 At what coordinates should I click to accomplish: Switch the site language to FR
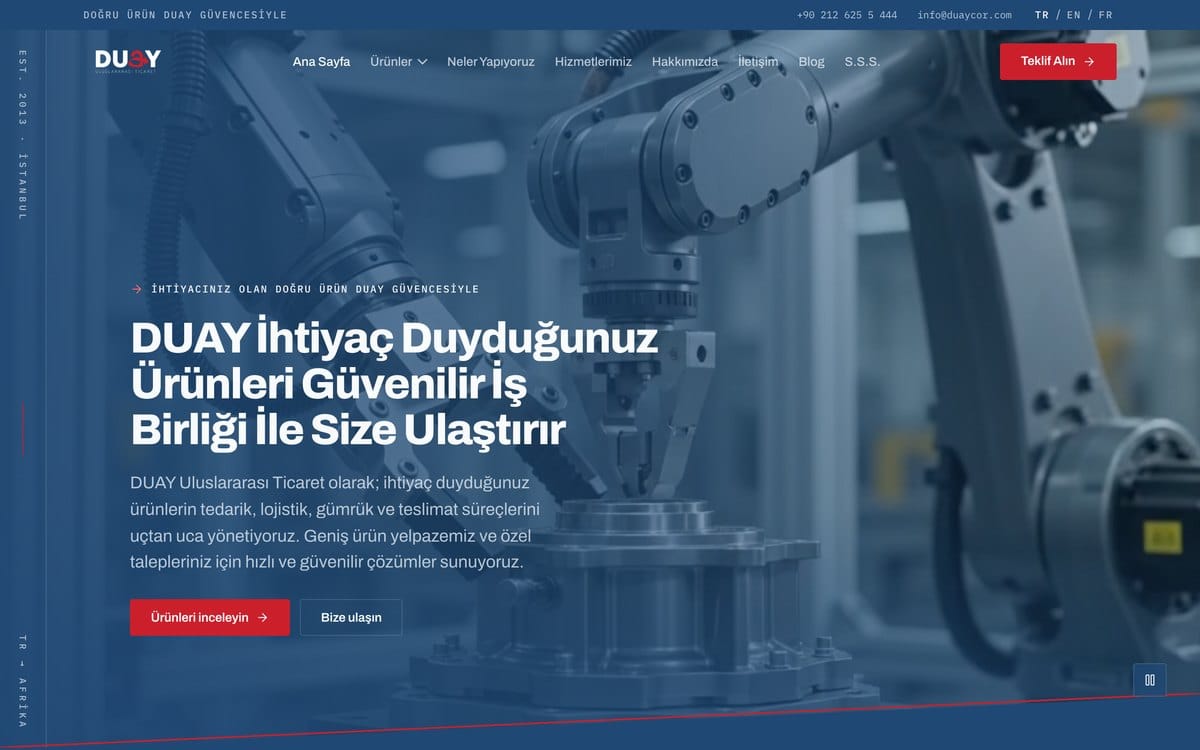pyautogui.click(x=1106, y=15)
